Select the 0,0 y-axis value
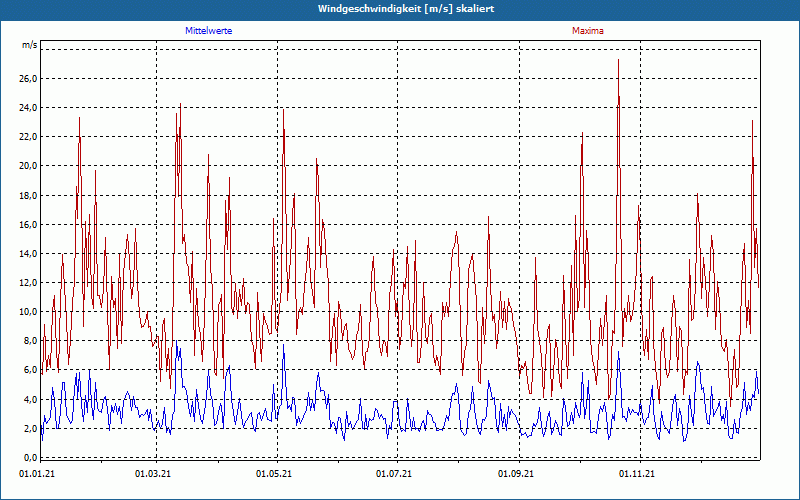800x500 pixels. (x=31, y=458)
